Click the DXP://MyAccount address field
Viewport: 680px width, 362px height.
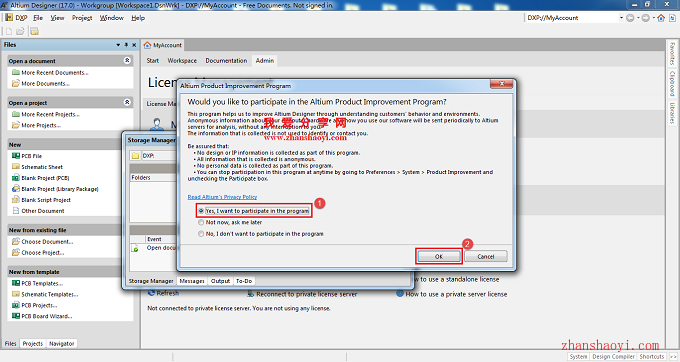[x=572, y=18]
